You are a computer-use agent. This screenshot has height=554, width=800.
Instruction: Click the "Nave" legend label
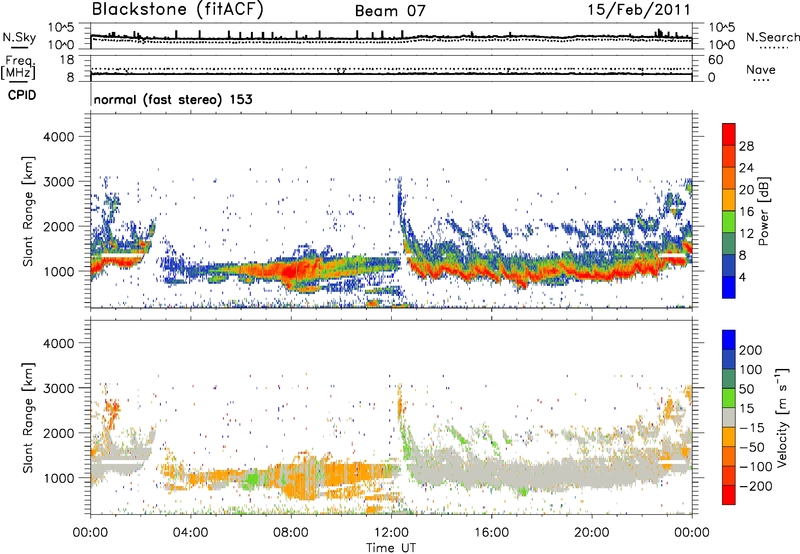[x=761, y=69]
